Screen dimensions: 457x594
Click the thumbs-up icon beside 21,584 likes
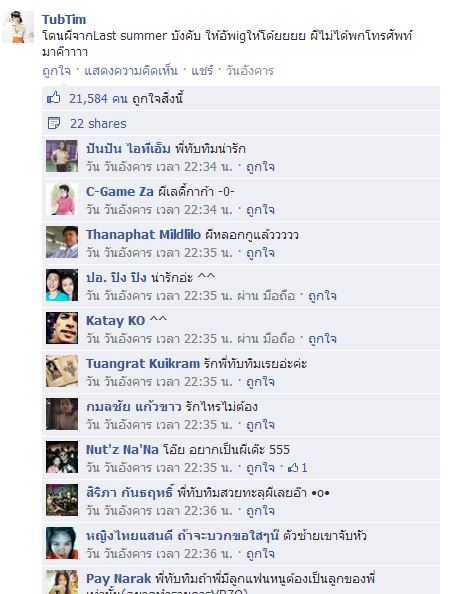pyautogui.click(x=53, y=98)
